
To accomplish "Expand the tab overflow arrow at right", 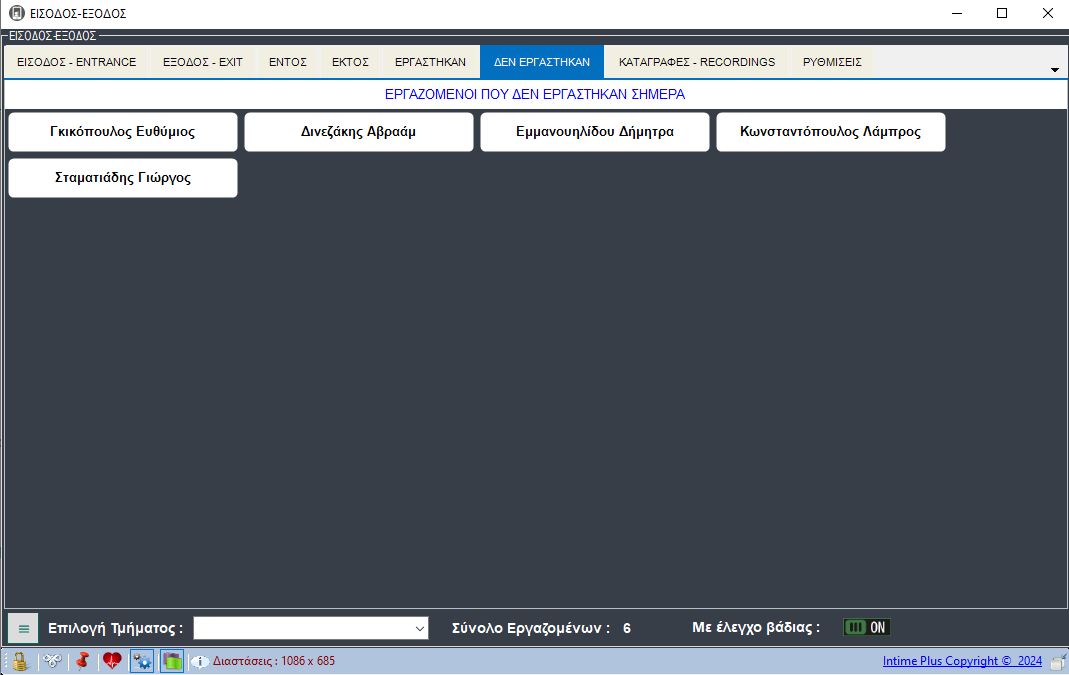I will [x=1054, y=70].
